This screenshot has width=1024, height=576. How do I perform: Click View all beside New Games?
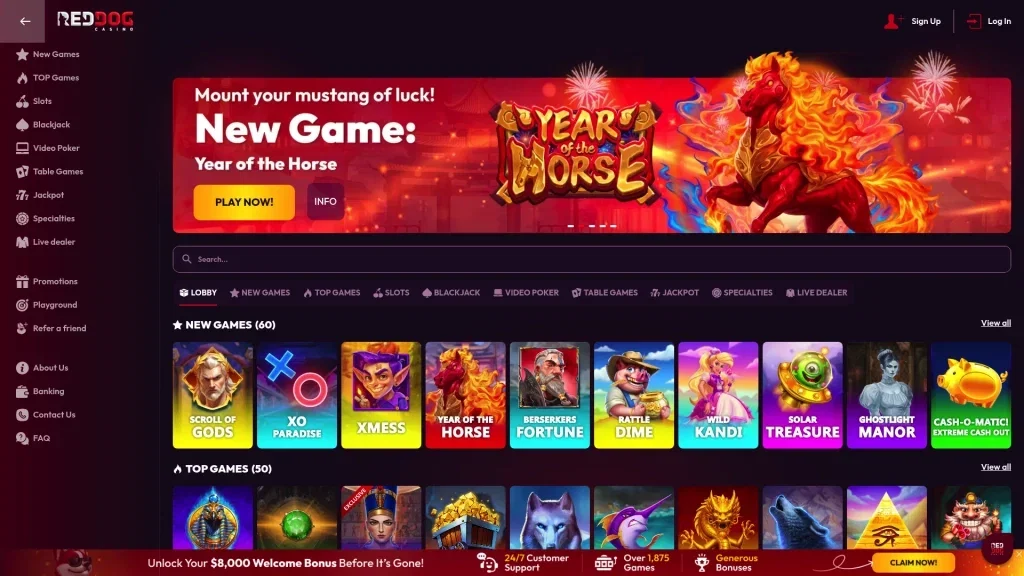click(x=995, y=323)
